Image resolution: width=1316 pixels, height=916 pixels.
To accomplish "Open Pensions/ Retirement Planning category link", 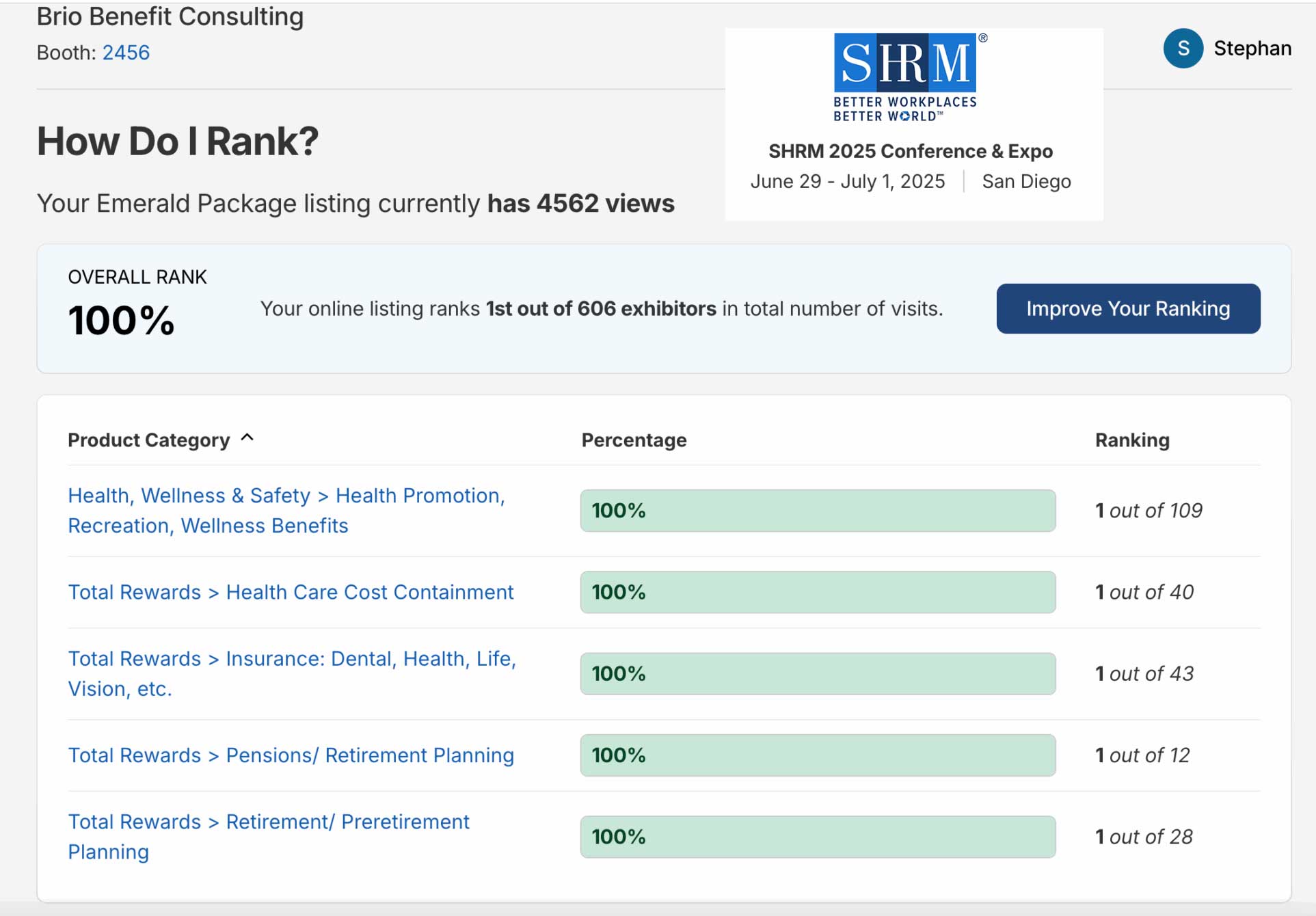I will pyautogui.click(x=291, y=755).
